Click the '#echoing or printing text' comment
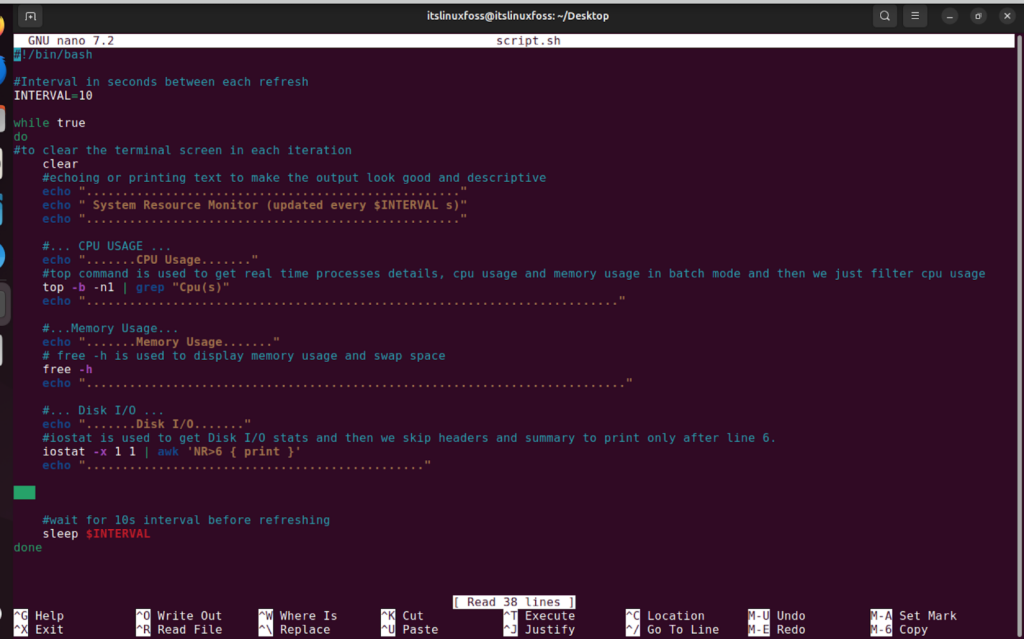1024x639 pixels. [294, 178]
